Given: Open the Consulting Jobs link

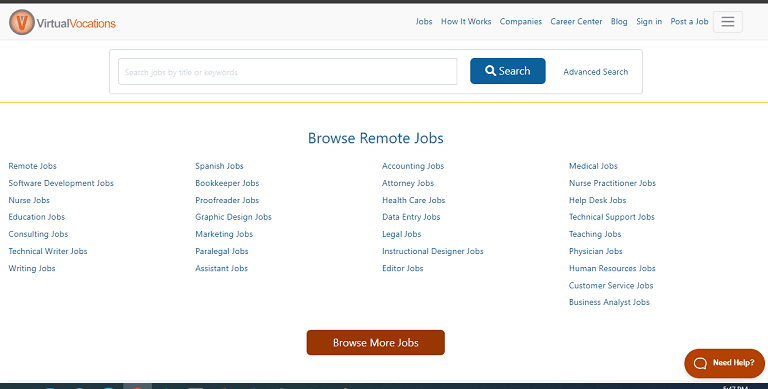Looking at the screenshot, I should tap(38, 234).
